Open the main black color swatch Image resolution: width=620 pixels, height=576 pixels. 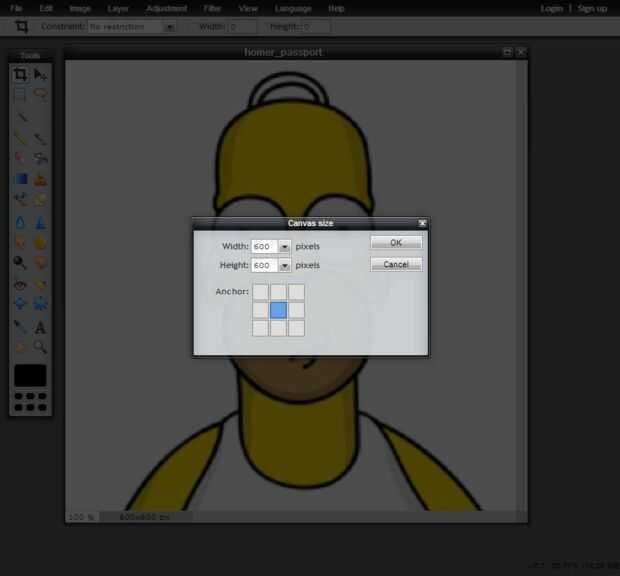point(30,376)
